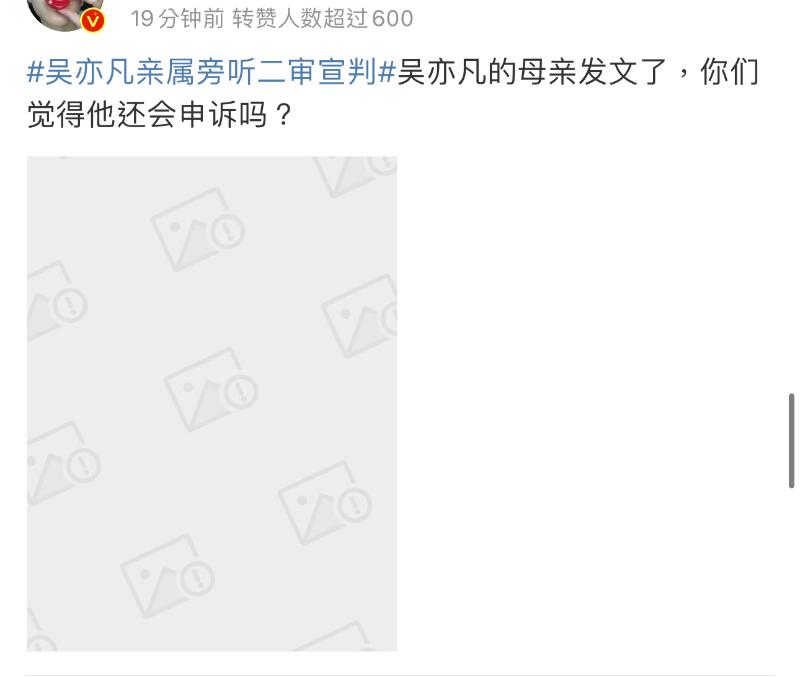
Task: Open the poster's profile avatar
Action: (64, 13)
